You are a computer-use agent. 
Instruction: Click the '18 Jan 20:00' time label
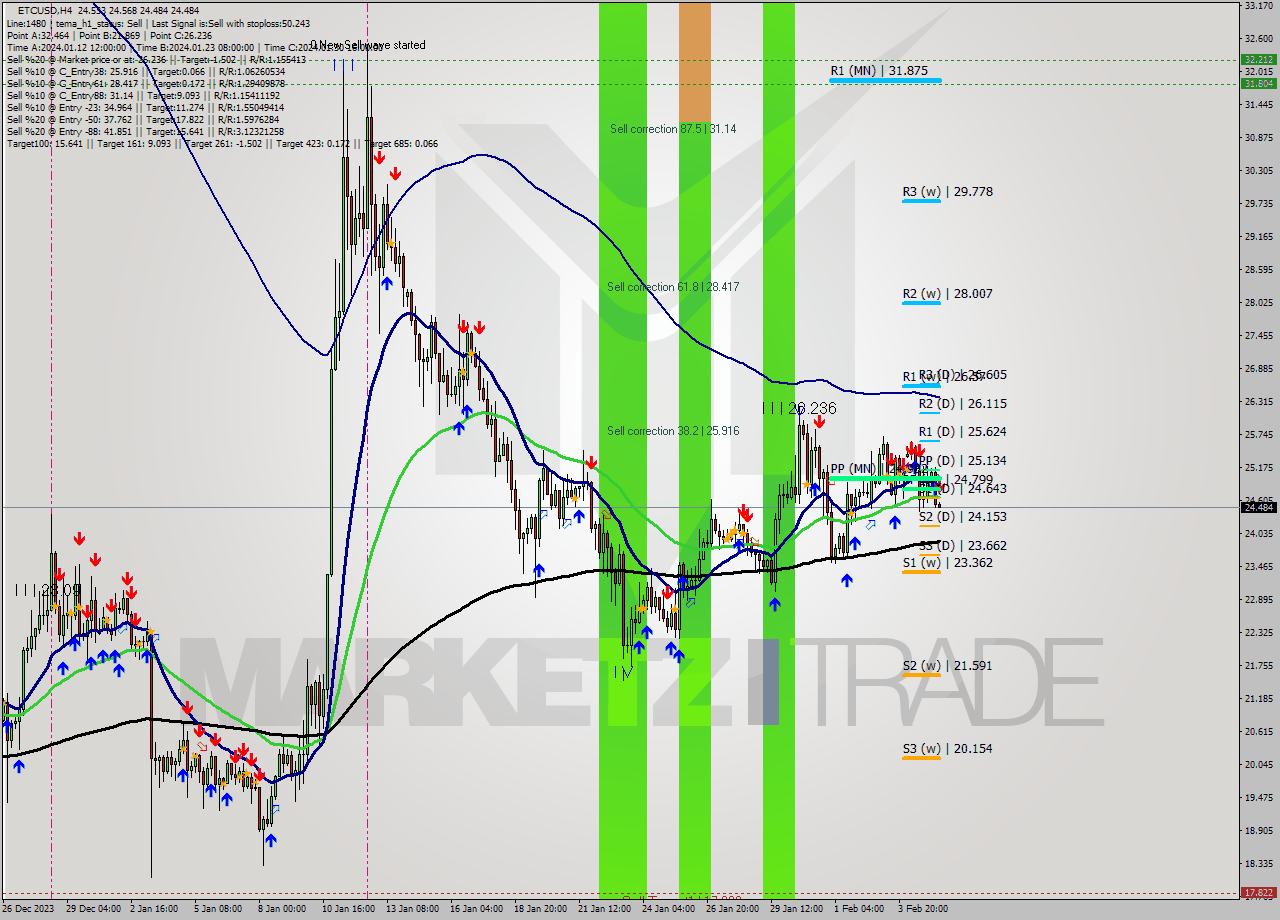click(x=540, y=909)
